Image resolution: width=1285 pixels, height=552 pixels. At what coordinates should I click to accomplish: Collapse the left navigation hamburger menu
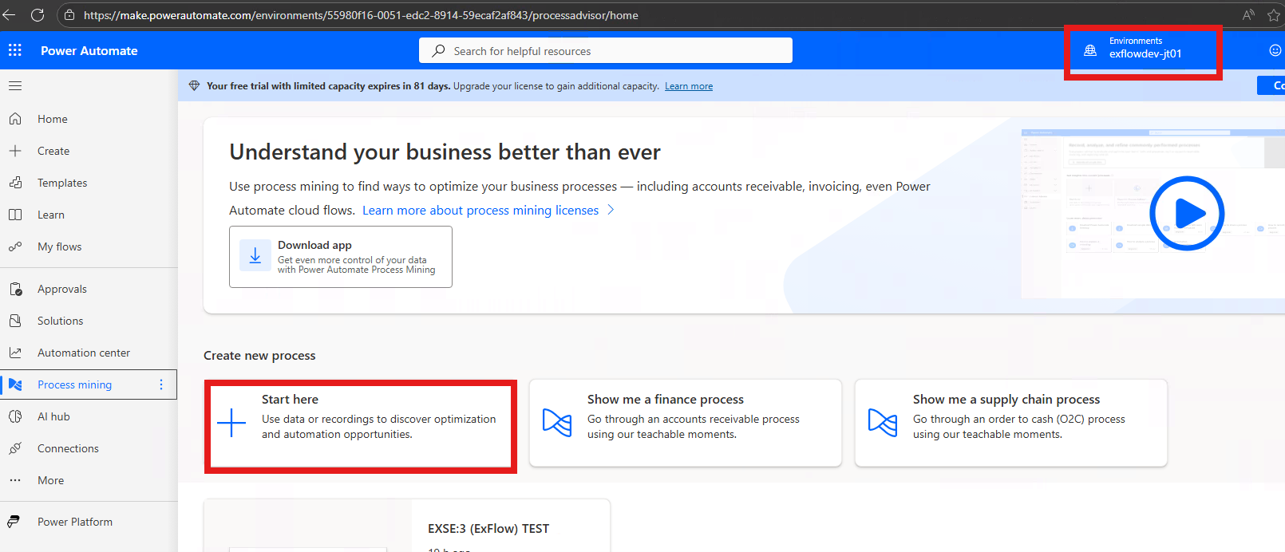coord(15,86)
